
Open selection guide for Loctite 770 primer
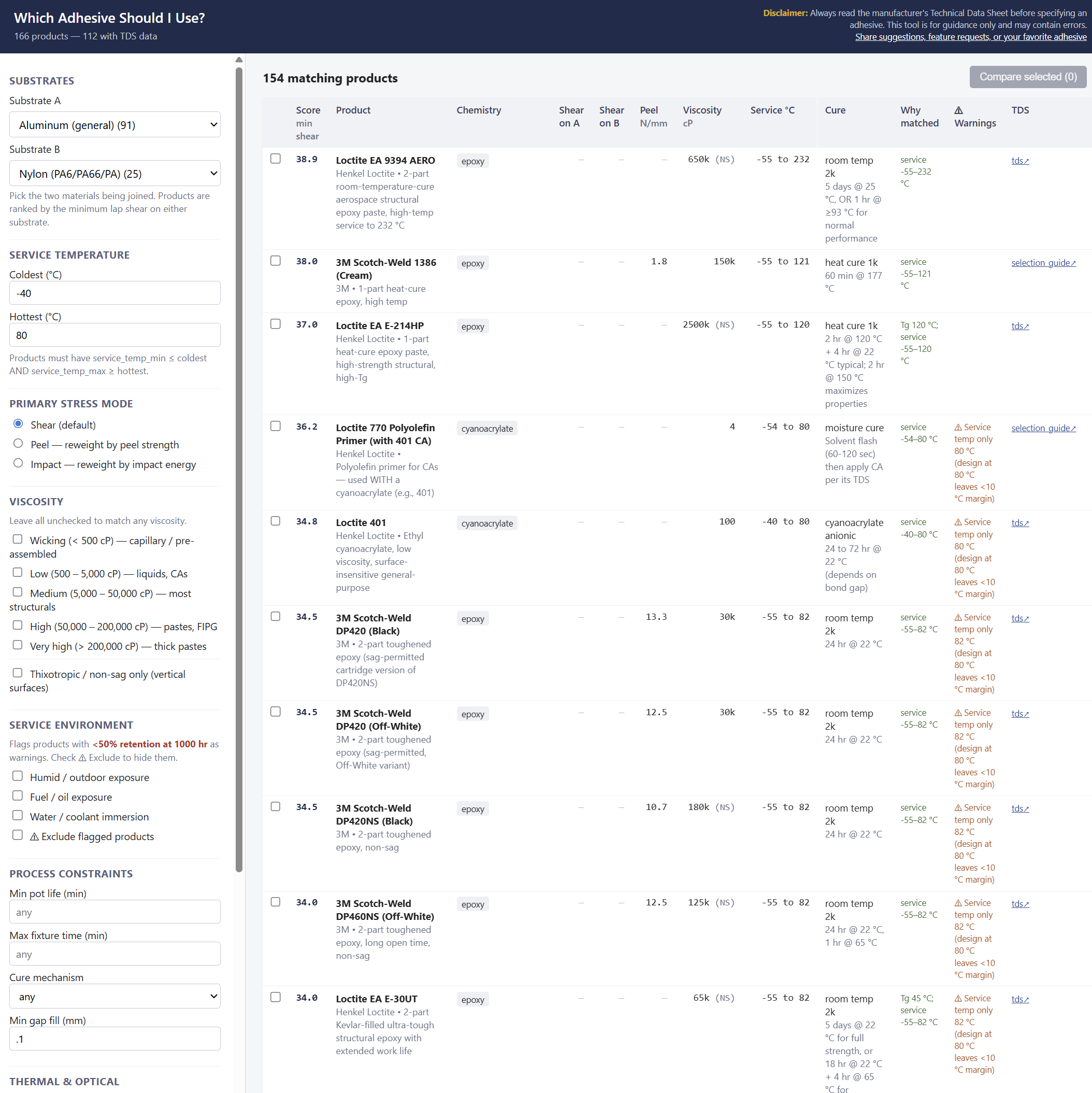(x=1043, y=428)
